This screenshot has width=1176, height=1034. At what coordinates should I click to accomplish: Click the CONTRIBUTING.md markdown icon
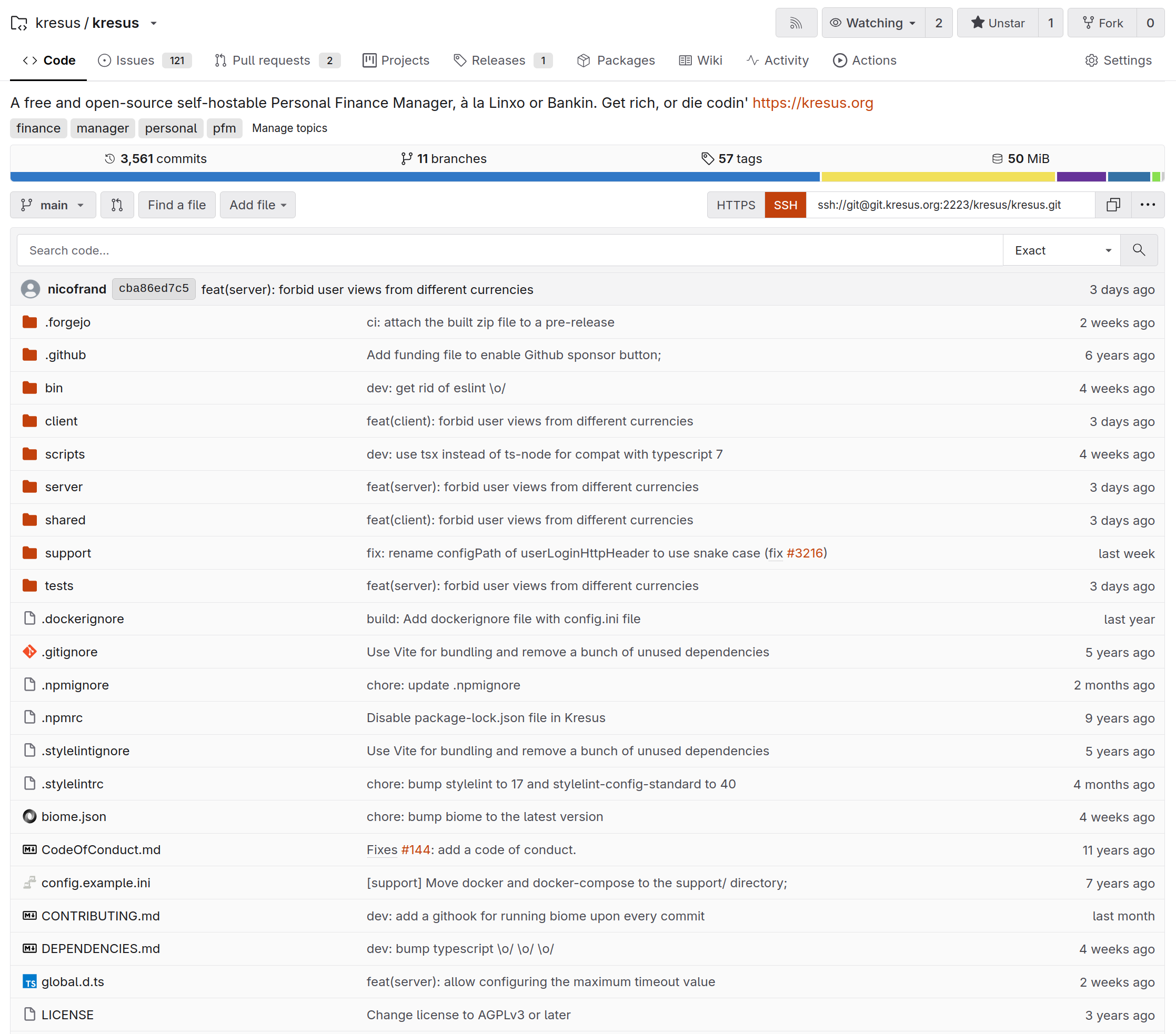(x=30, y=916)
